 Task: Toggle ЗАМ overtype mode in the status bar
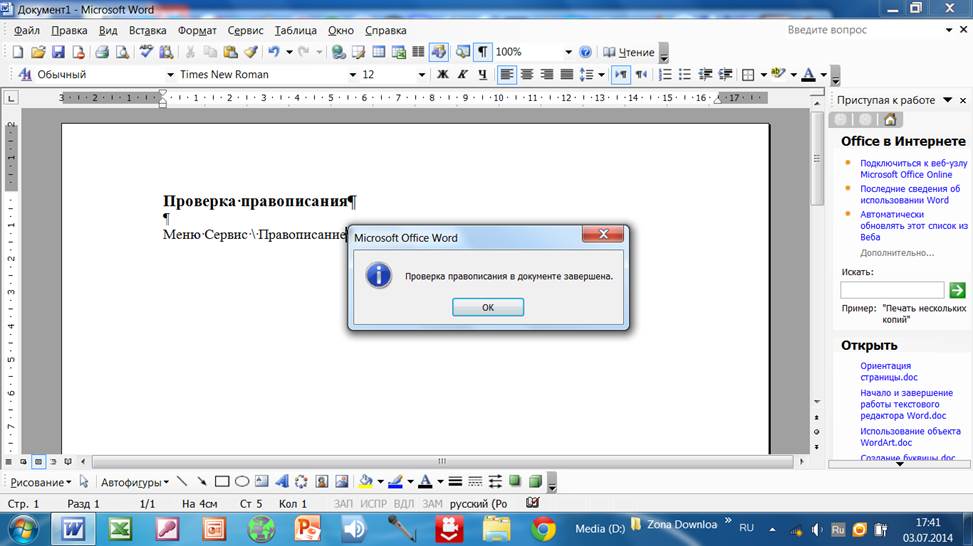[x=433, y=504]
